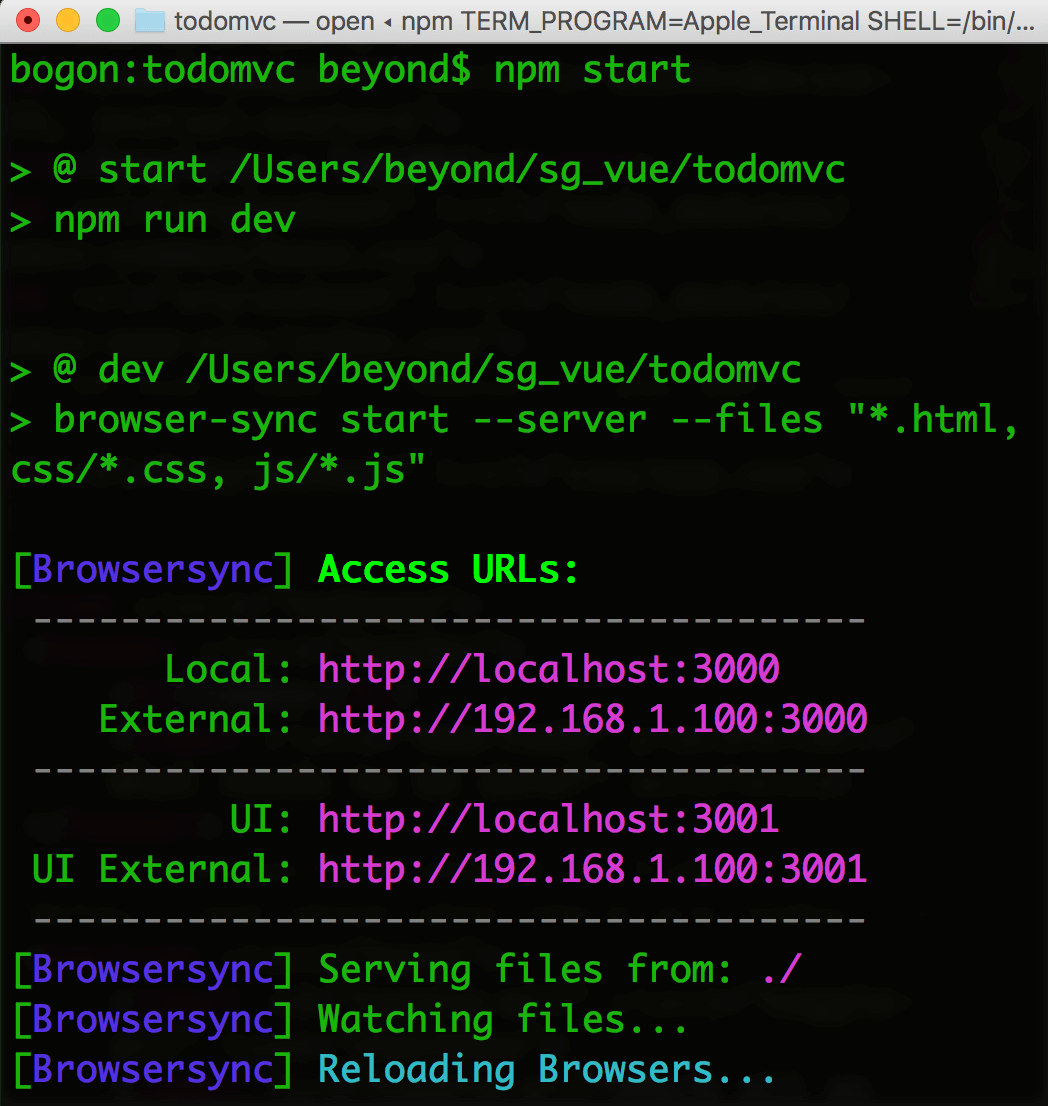
Task: Click the 'Access URLs:' heading text
Action: (449, 569)
